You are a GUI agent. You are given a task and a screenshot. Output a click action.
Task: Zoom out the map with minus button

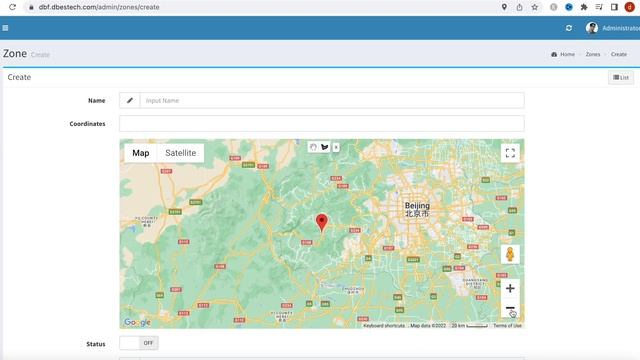coord(510,308)
